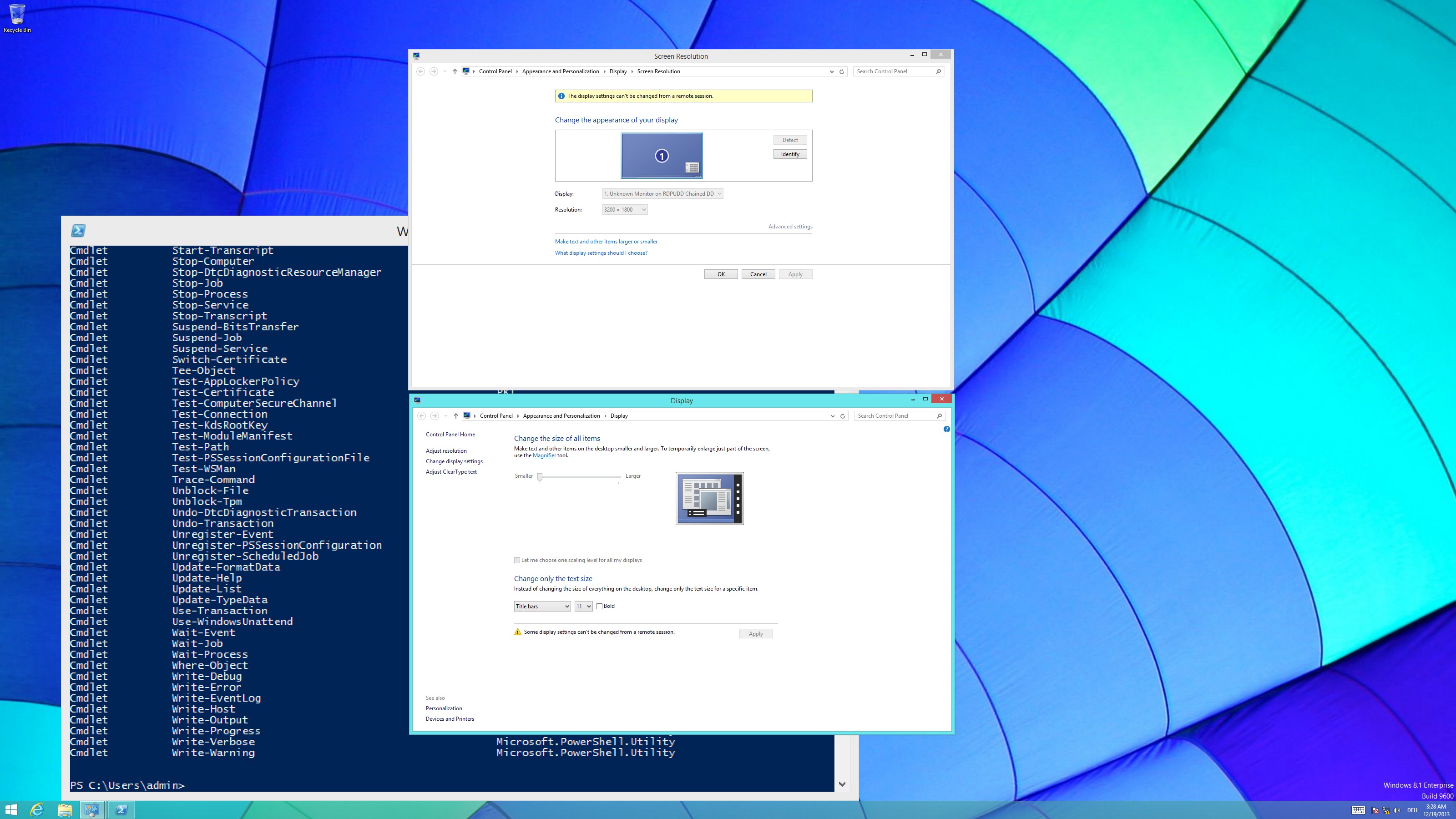The width and height of the screenshot is (1456, 819).
Task: Go up one level in Display window
Action: pos(455,415)
